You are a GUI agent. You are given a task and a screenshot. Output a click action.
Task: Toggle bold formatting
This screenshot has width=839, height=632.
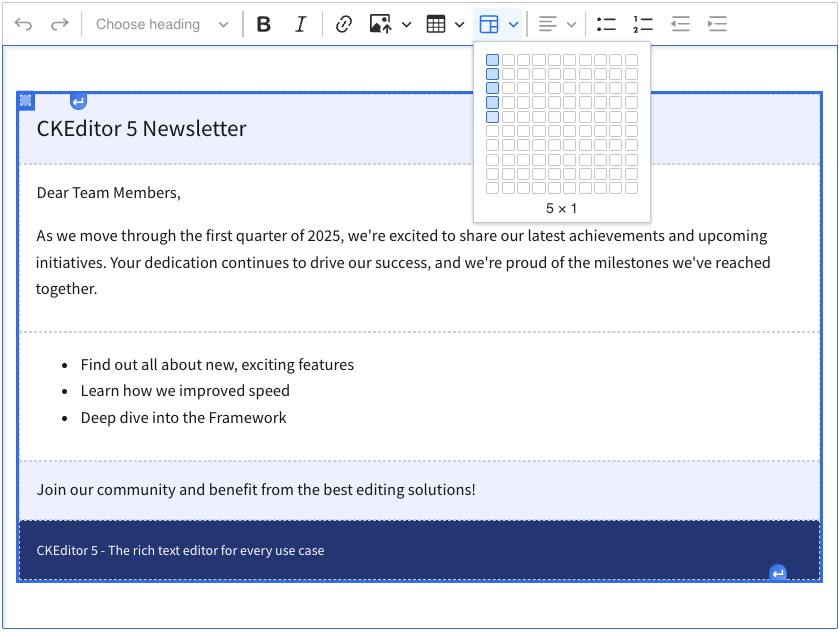pyautogui.click(x=263, y=24)
